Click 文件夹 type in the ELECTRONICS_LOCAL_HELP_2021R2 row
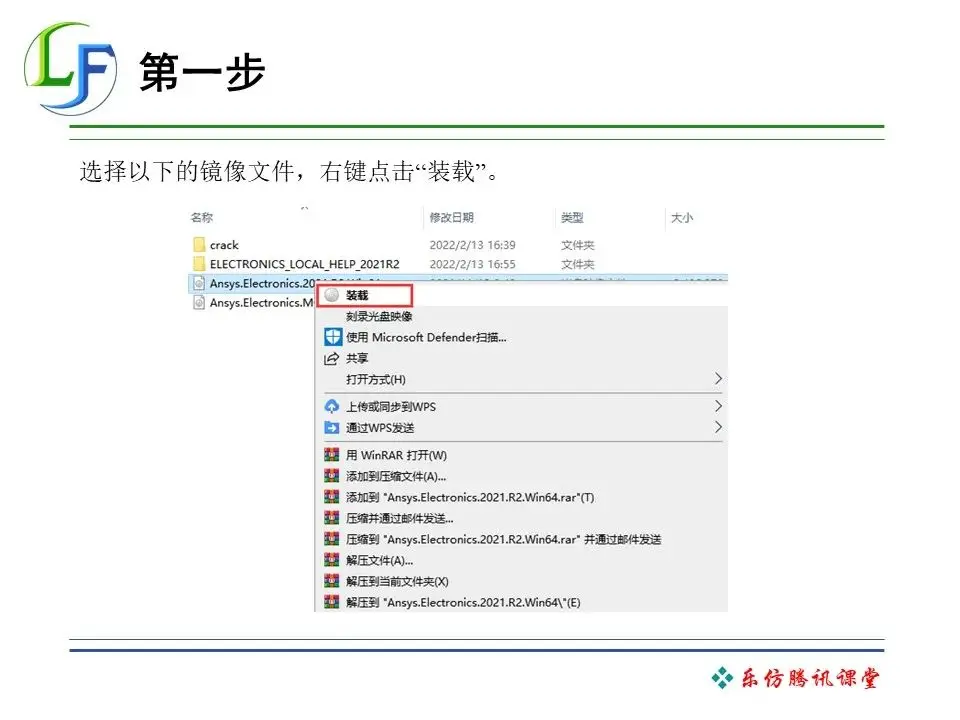Screen dimensions: 960x720 pyautogui.click(x=577, y=264)
